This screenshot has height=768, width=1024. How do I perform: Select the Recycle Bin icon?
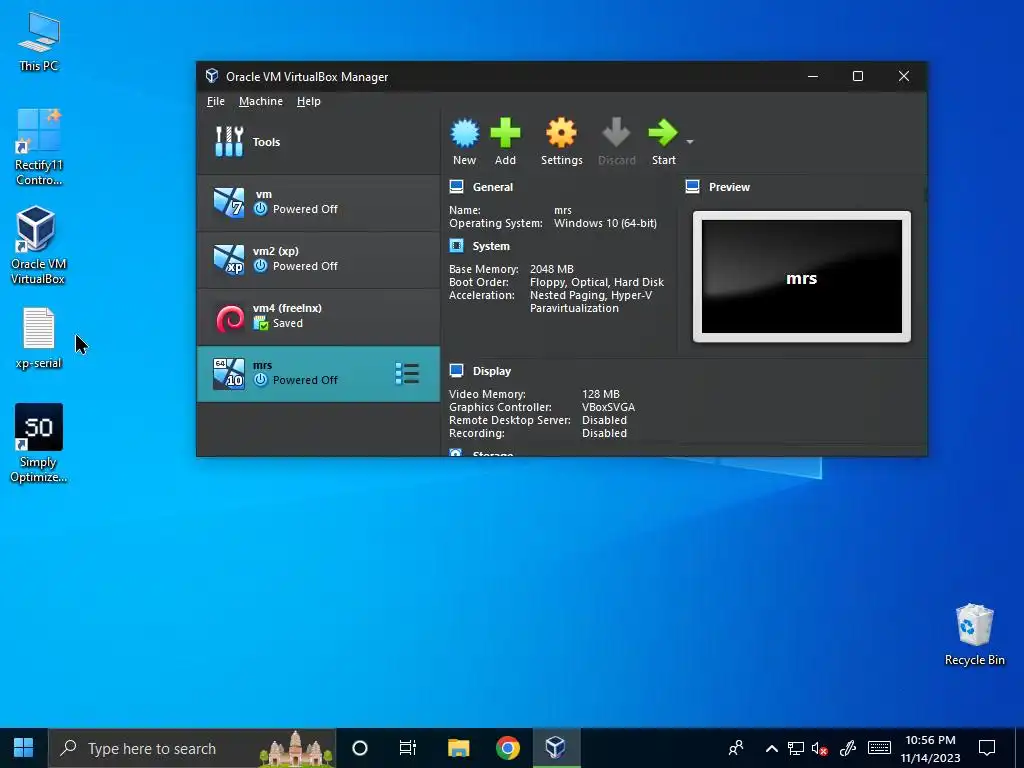coord(974,635)
